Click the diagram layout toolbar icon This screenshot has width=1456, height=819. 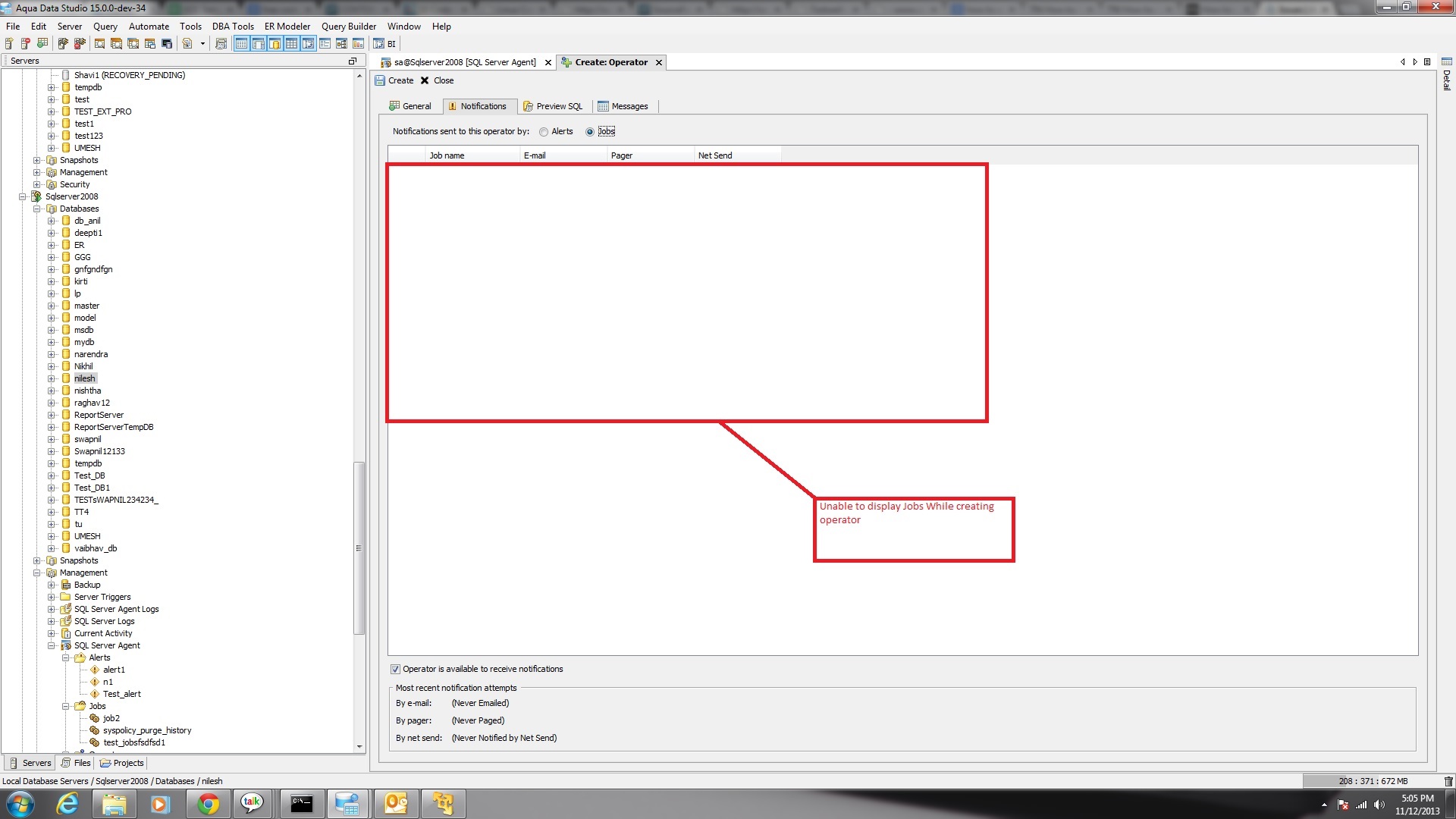click(x=341, y=44)
